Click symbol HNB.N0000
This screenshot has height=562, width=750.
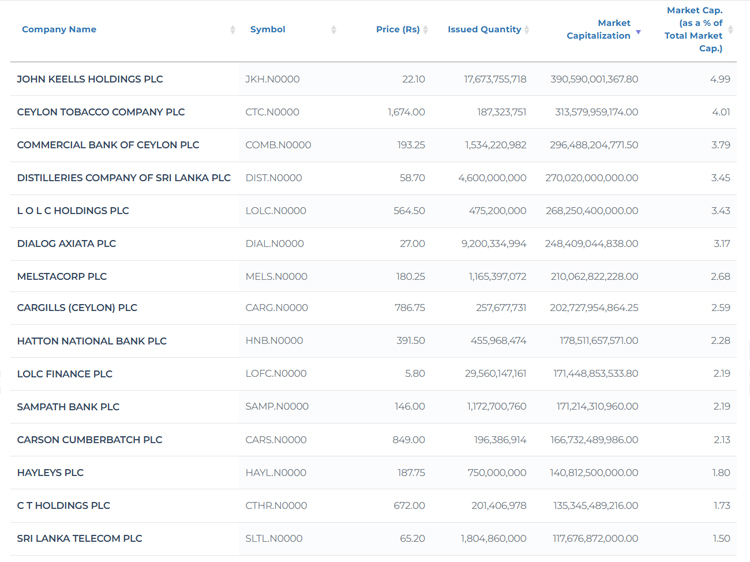(274, 341)
